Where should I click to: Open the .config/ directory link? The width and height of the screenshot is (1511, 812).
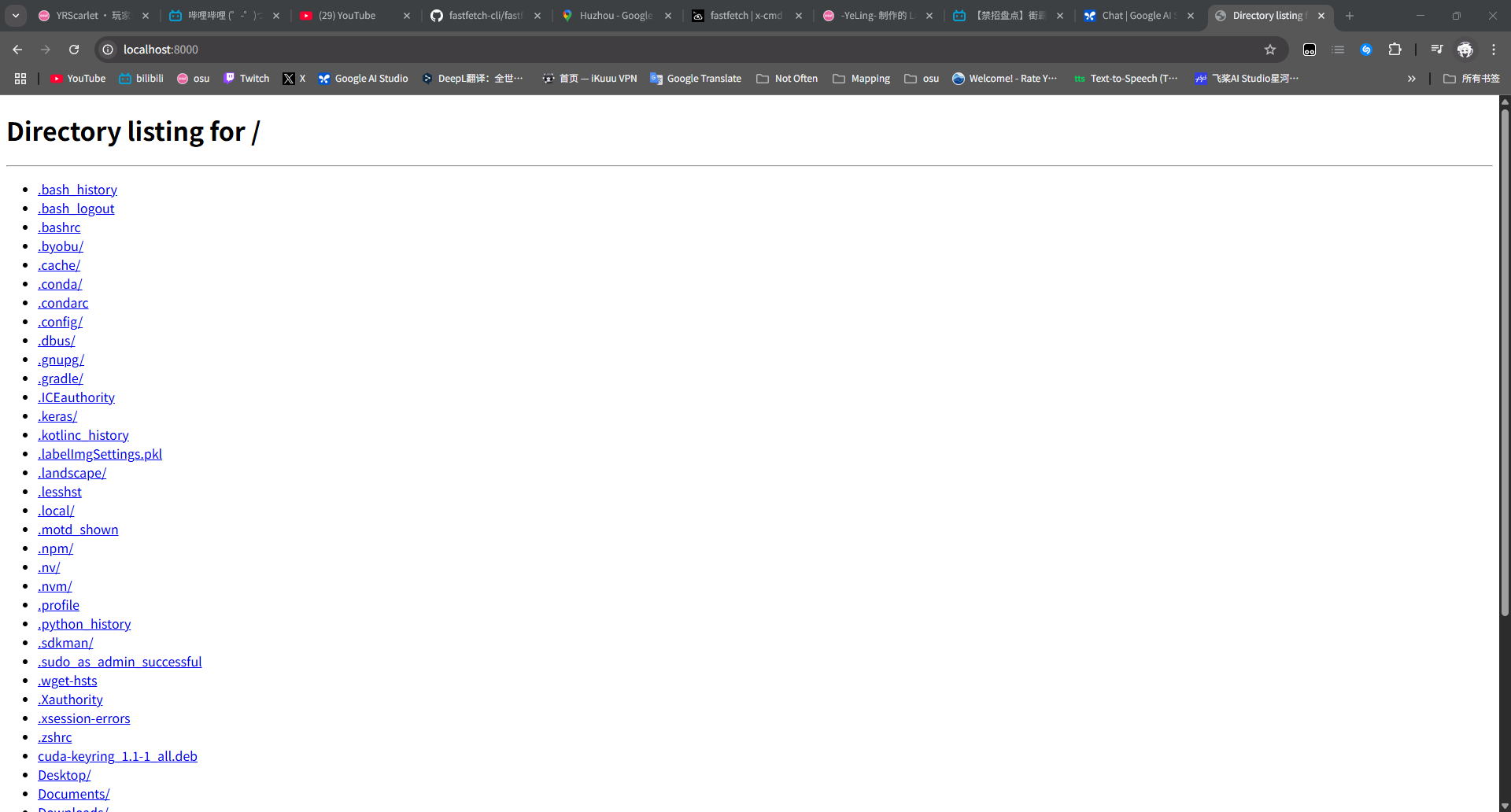point(60,322)
